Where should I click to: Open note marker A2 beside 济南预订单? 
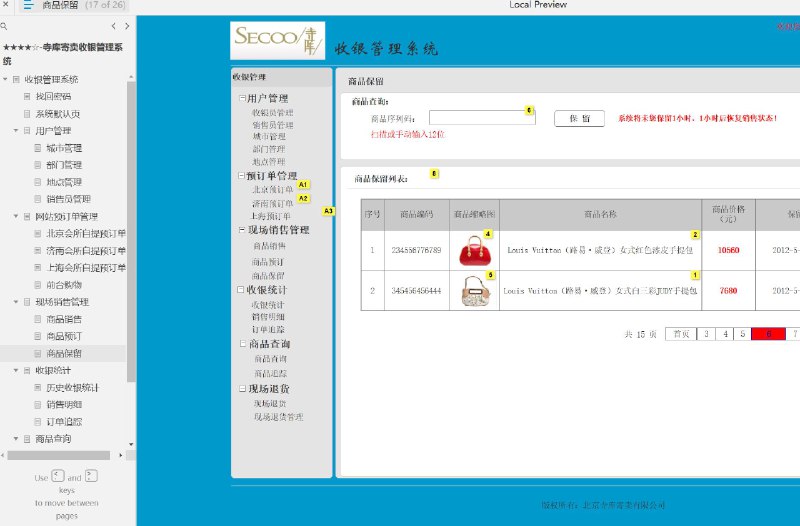(303, 198)
